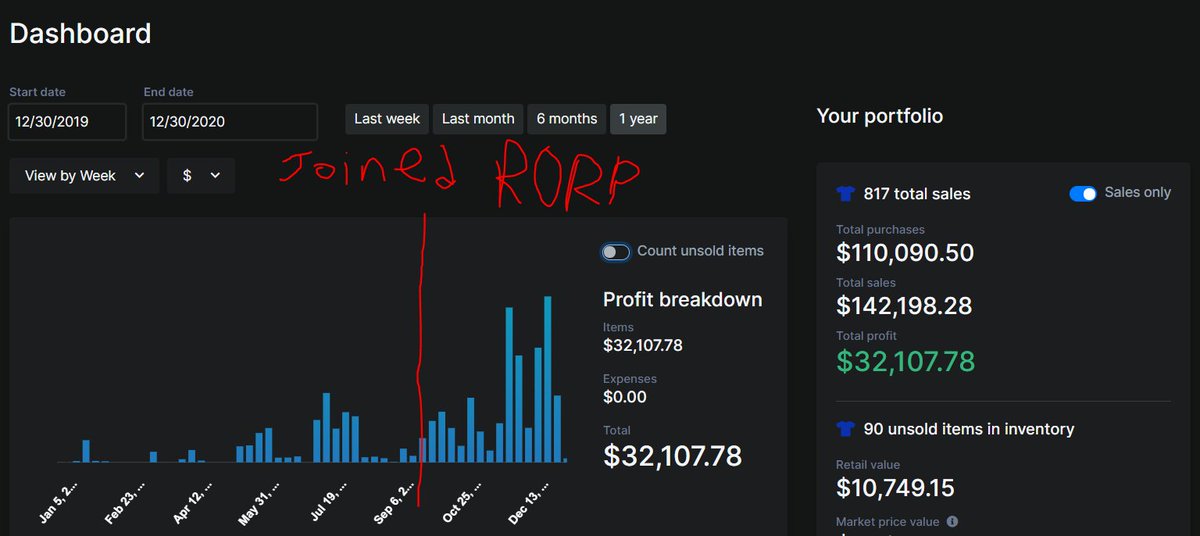
Task: Choose the 1 year range button
Action: coord(638,119)
